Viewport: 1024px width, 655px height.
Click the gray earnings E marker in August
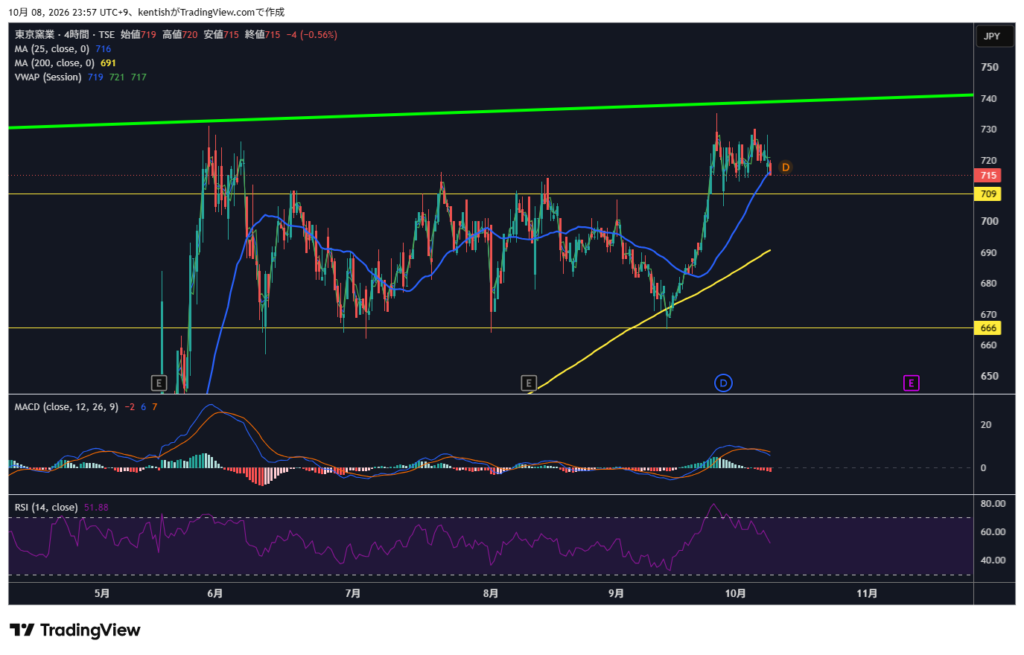point(528,383)
